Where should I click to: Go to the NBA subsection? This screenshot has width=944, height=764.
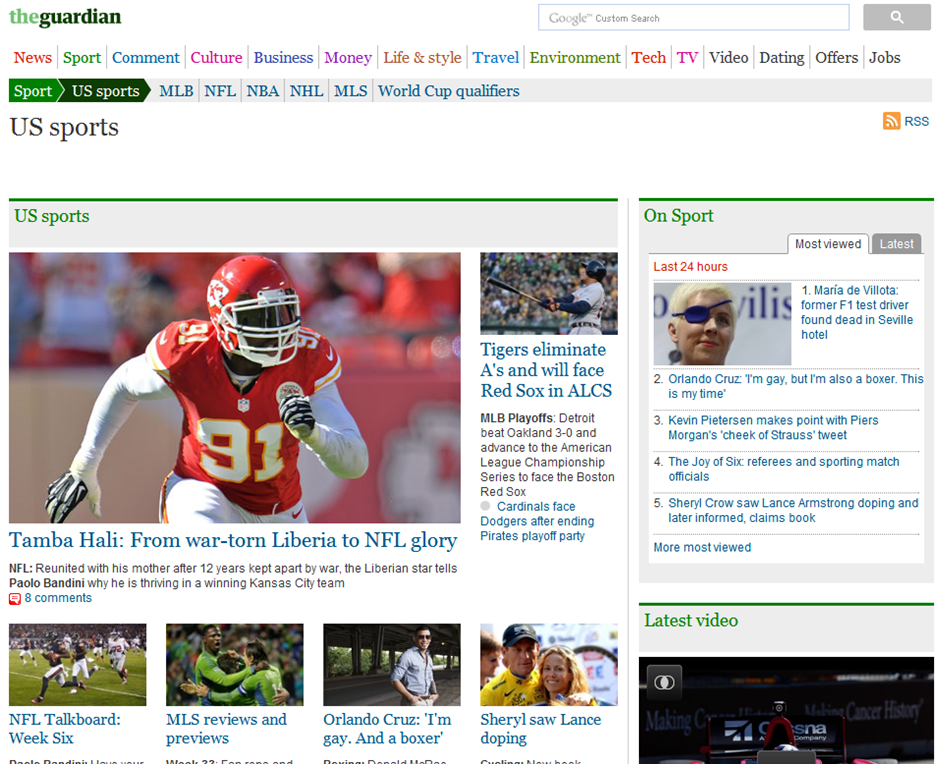pyautogui.click(x=262, y=91)
